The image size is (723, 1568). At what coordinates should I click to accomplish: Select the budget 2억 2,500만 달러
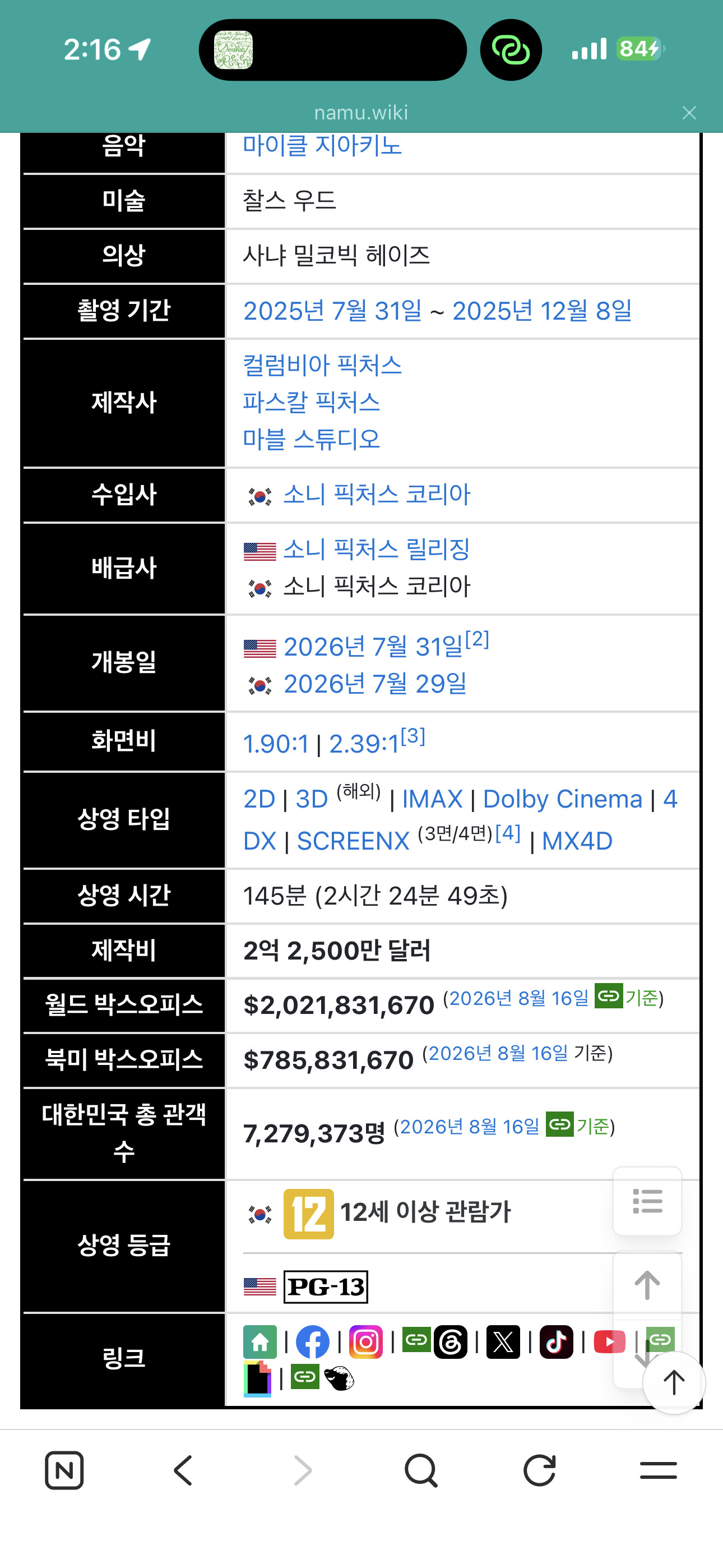336,951
